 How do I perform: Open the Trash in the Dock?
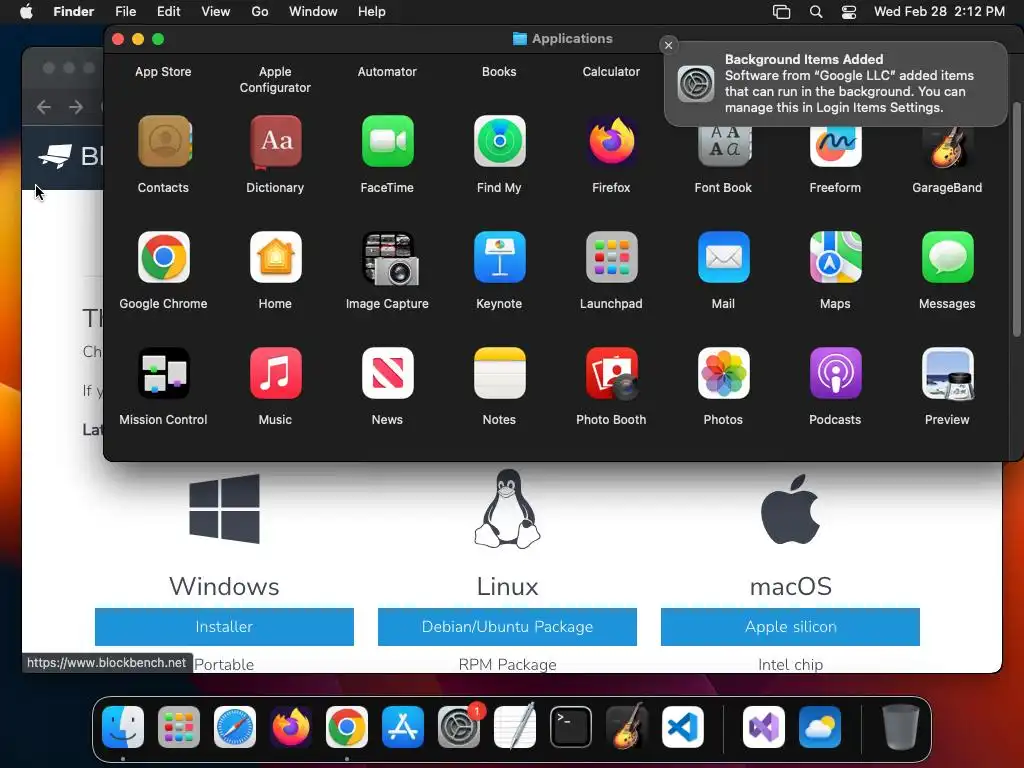point(901,727)
